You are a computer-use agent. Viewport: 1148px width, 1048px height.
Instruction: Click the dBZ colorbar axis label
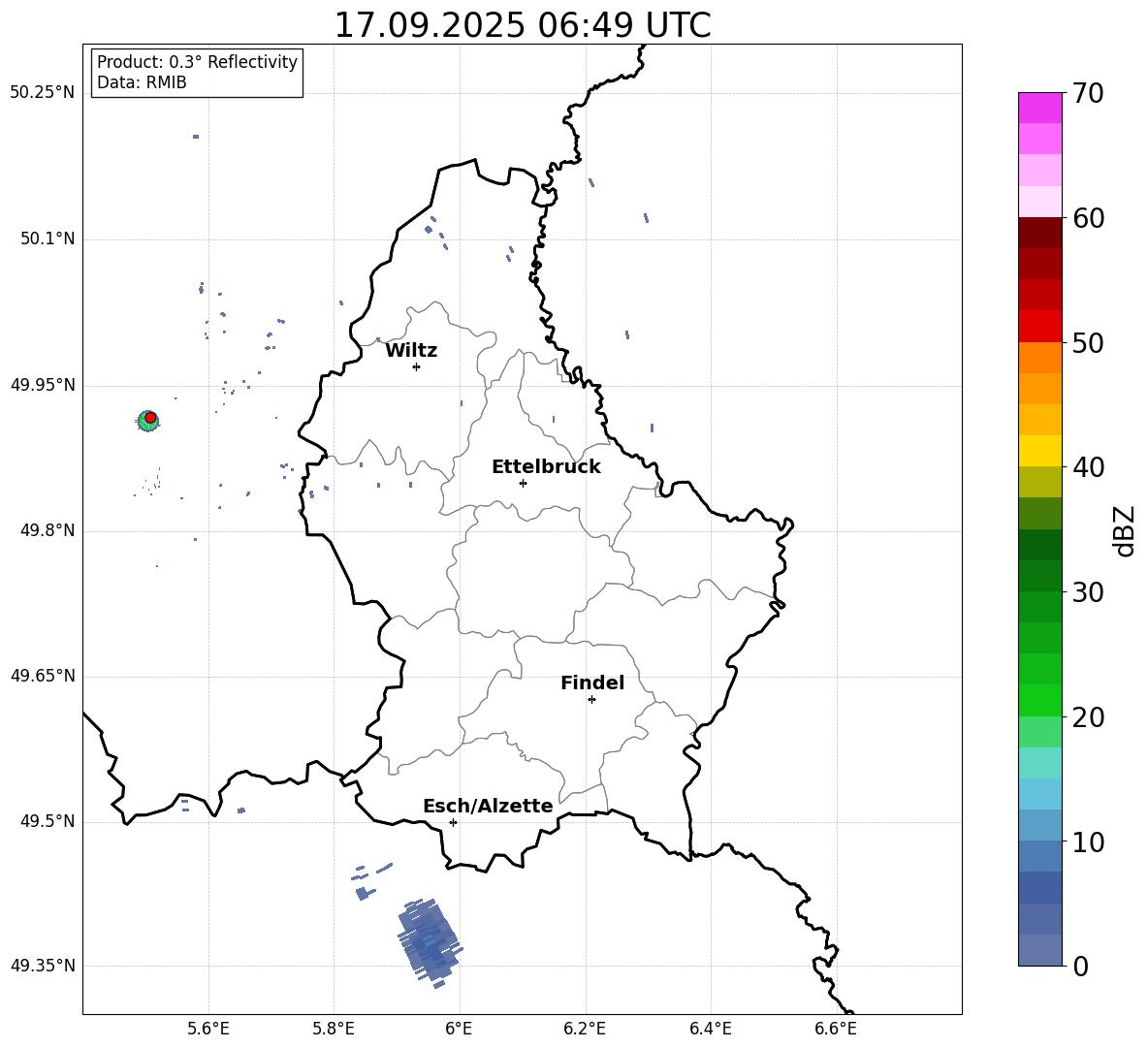(x=1123, y=530)
